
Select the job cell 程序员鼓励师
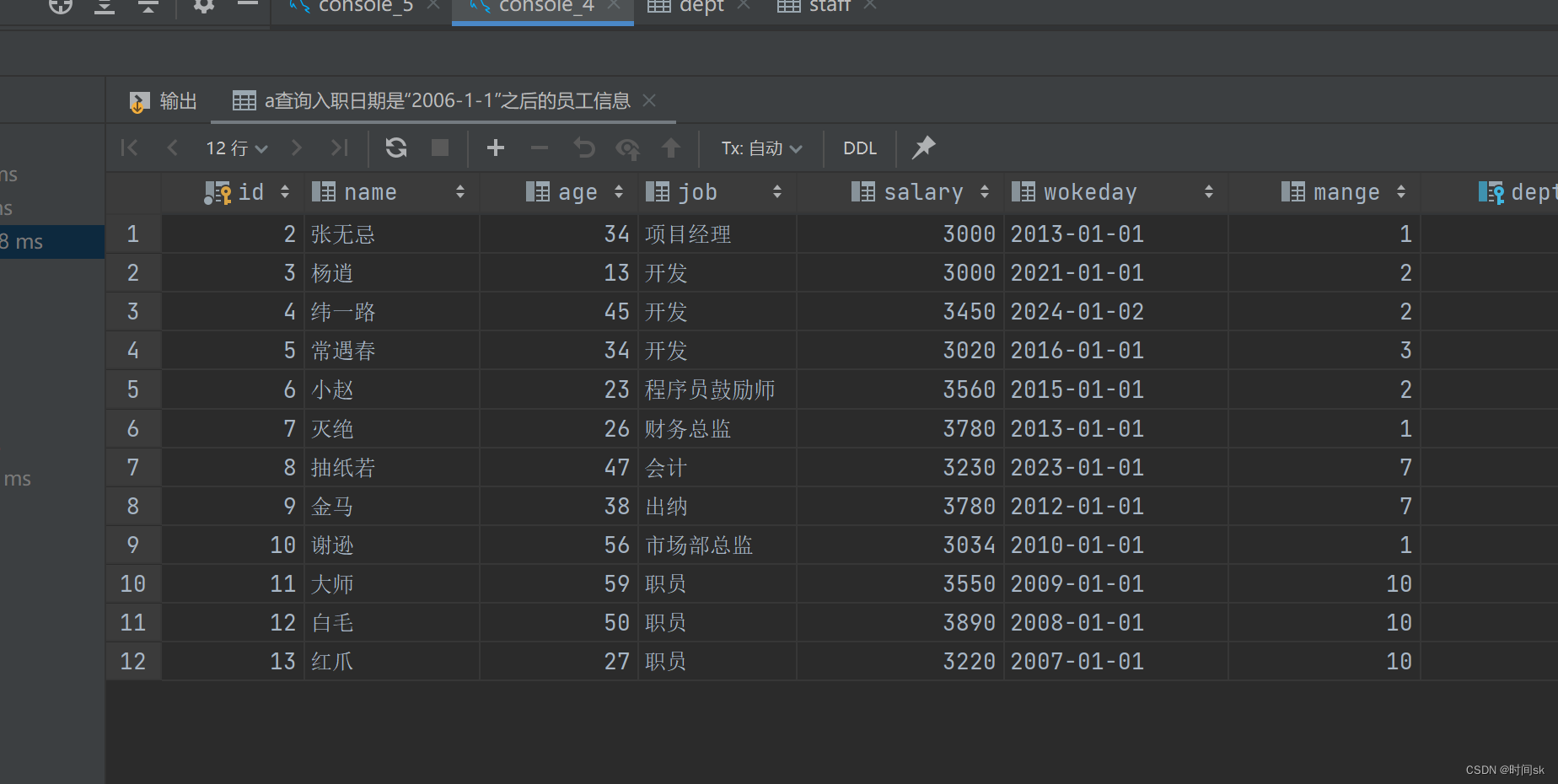[717, 389]
